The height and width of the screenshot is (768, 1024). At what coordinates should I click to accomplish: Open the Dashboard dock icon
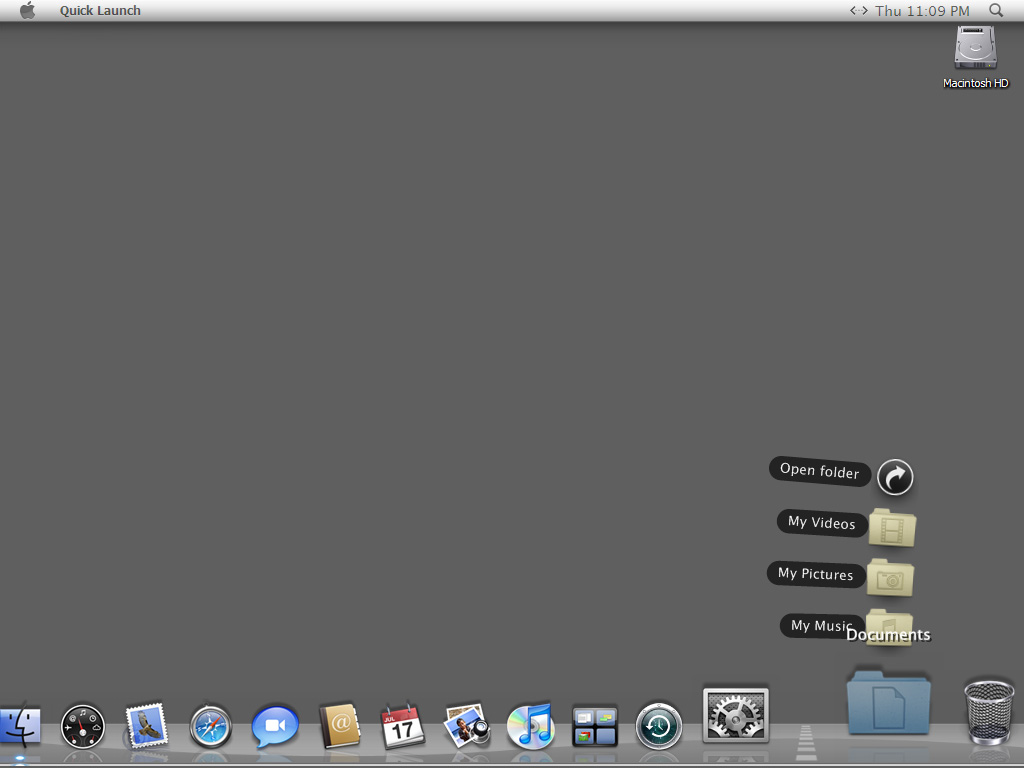pos(83,726)
